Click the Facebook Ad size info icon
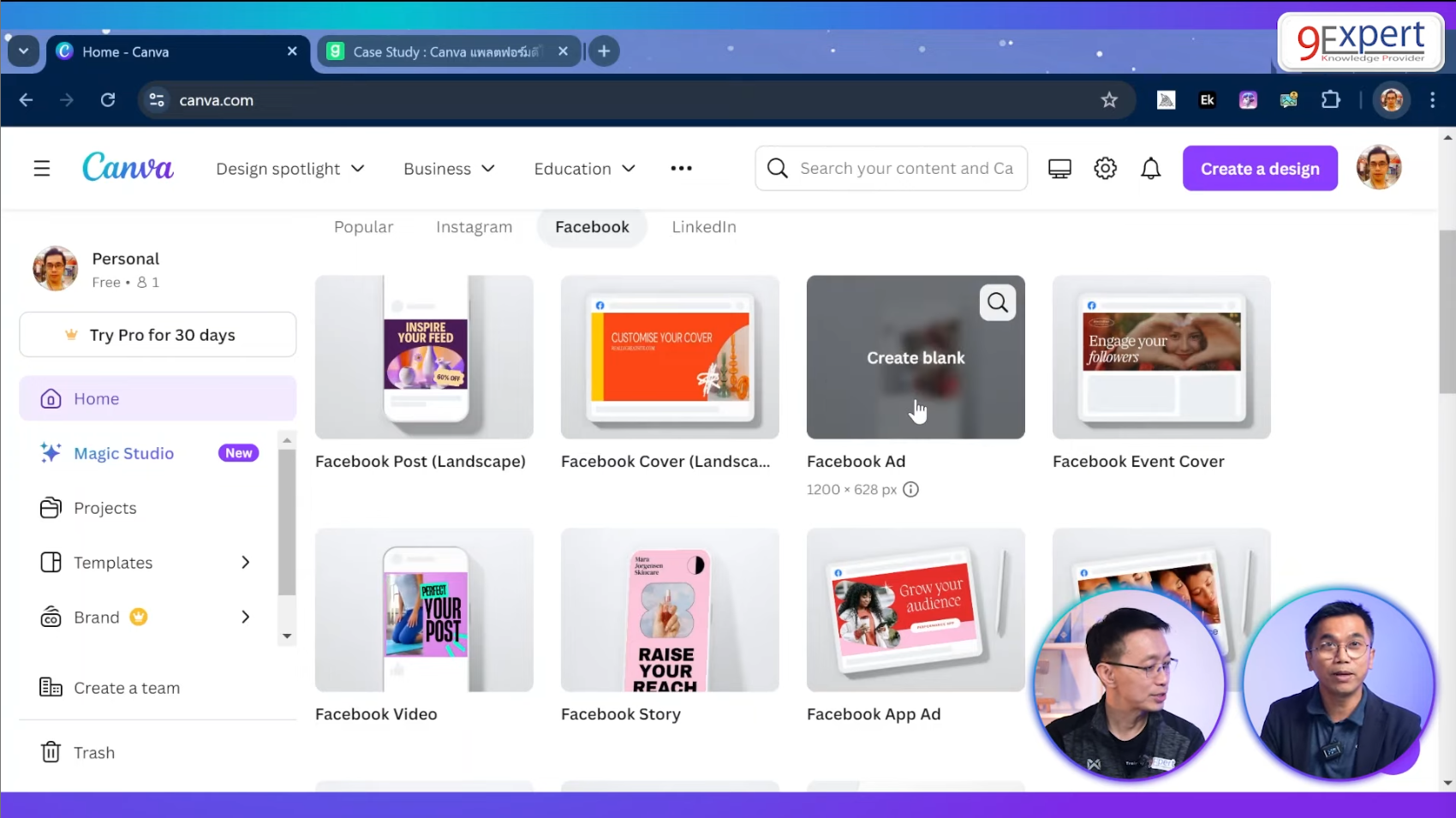1456x818 pixels. pyautogui.click(x=910, y=489)
